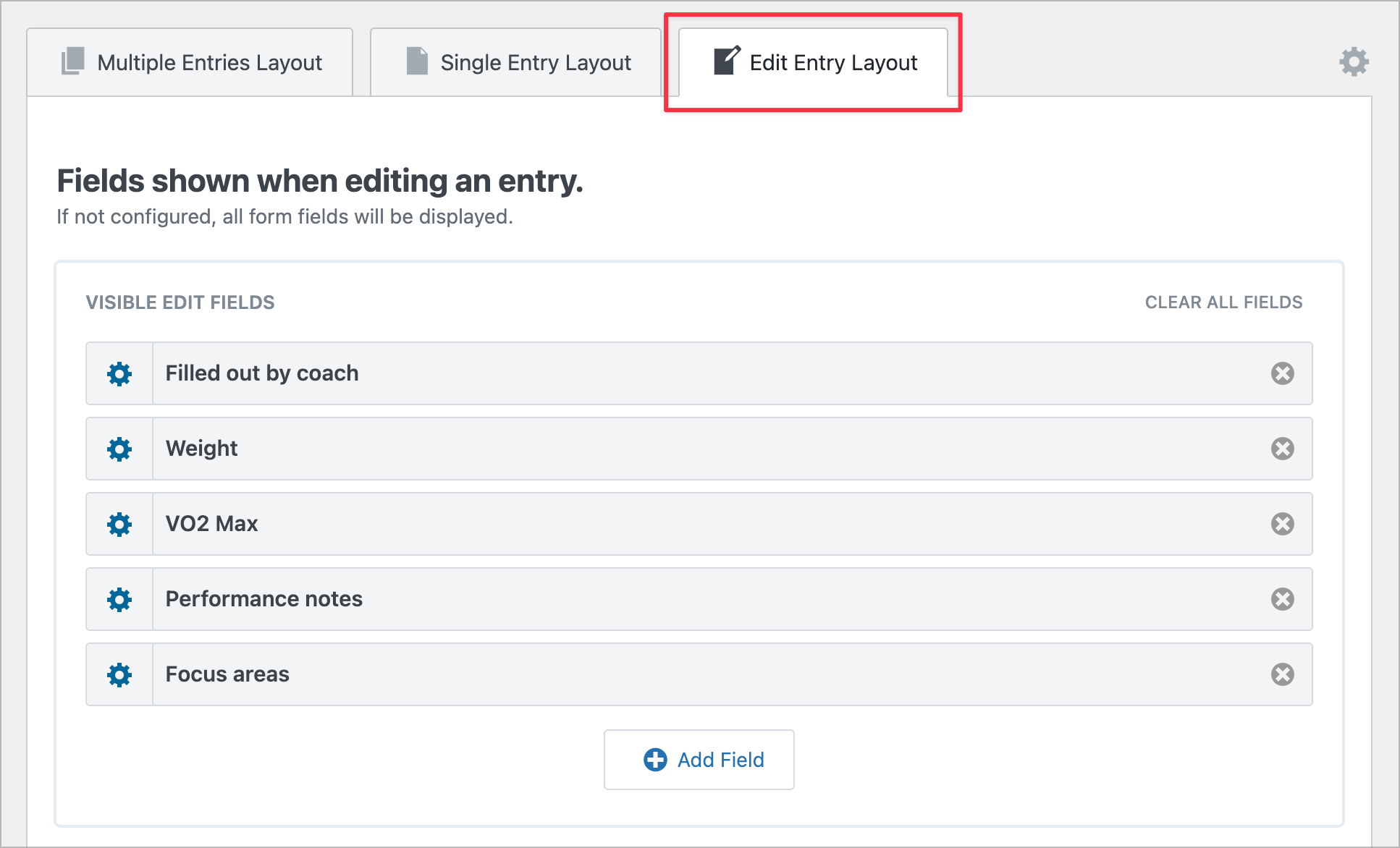Click the Clear All Fields link
This screenshot has height=848, width=1400.
tap(1223, 302)
